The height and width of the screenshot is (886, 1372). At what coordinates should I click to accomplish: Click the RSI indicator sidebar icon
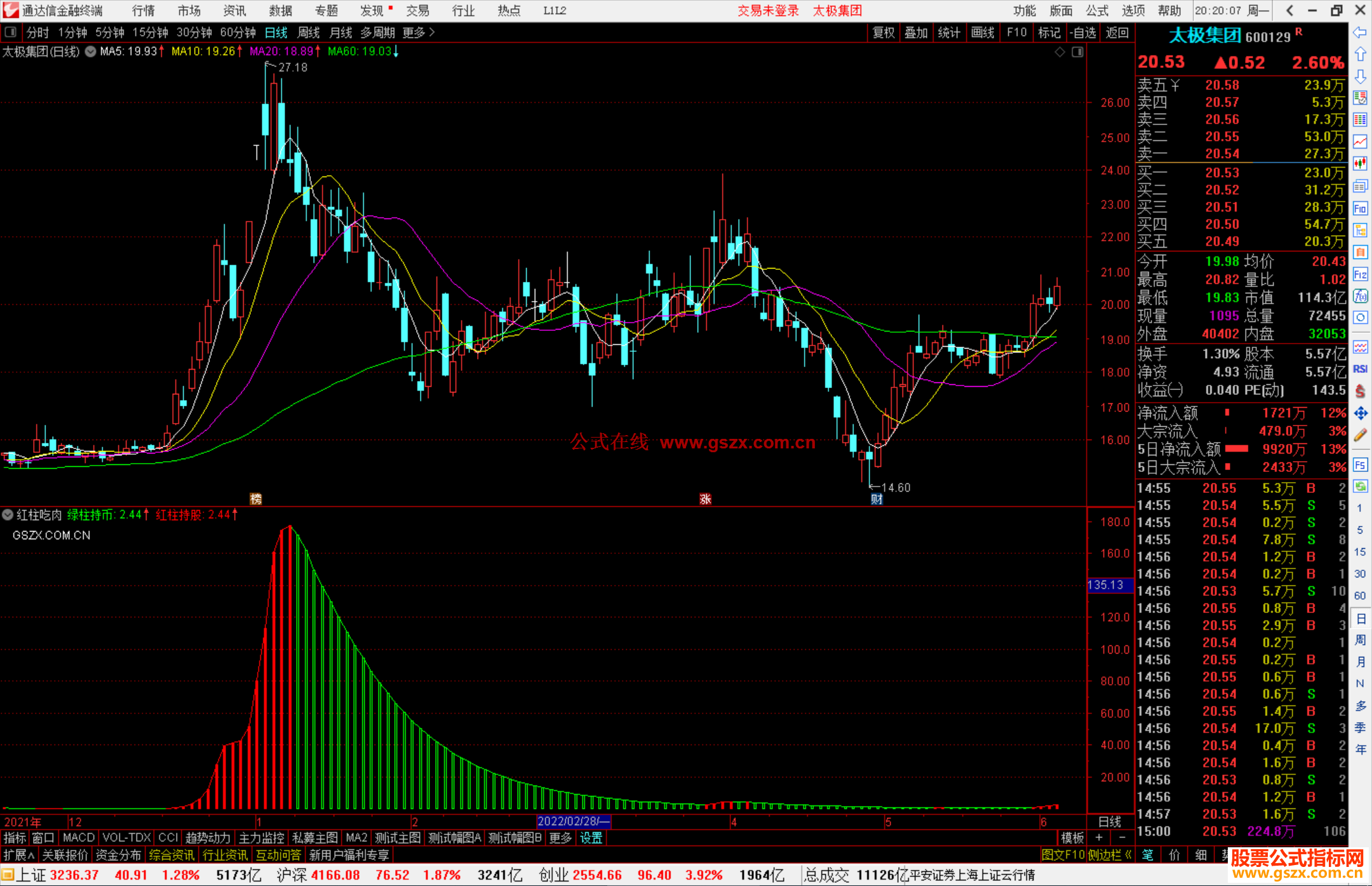tap(1360, 369)
